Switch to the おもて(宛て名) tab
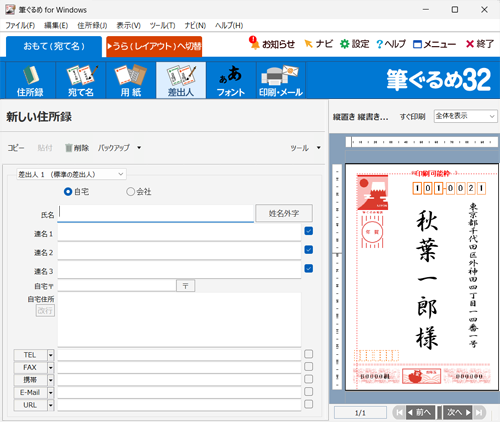The image size is (500, 422). click(x=54, y=46)
